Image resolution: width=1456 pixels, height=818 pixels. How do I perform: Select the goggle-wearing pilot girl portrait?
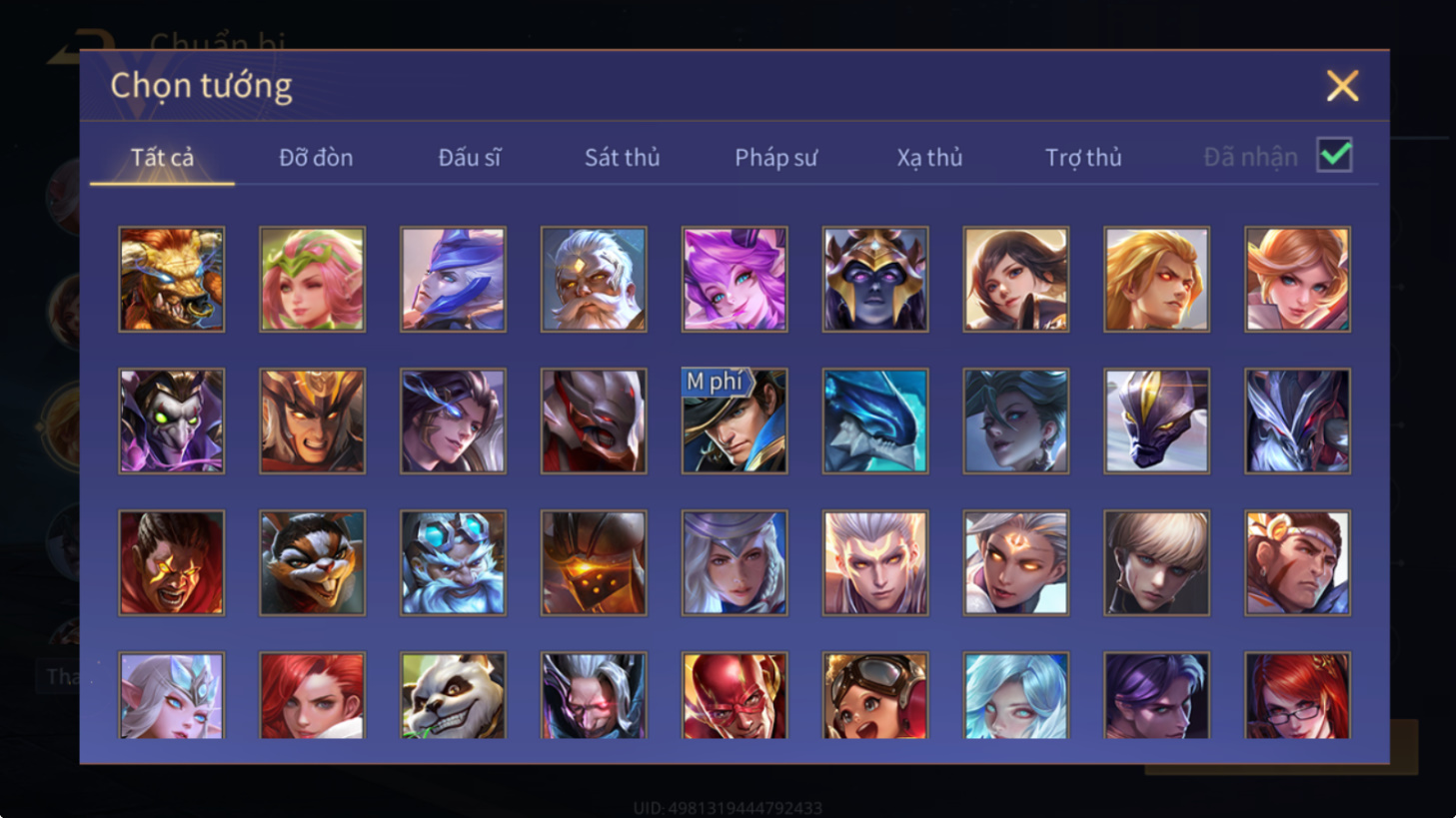click(875, 696)
